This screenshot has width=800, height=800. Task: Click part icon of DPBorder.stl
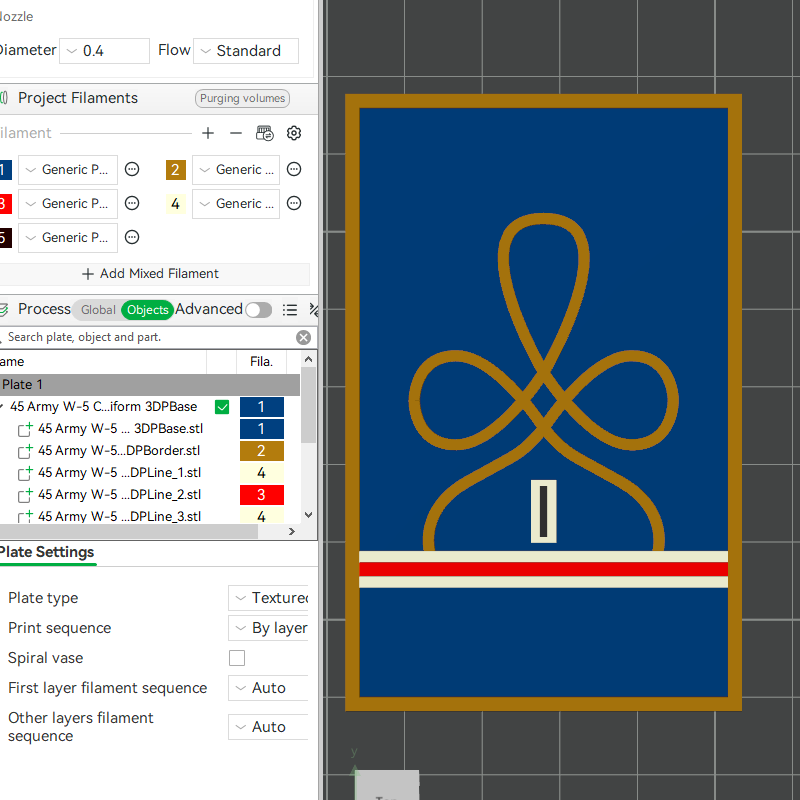tap(26, 451)
